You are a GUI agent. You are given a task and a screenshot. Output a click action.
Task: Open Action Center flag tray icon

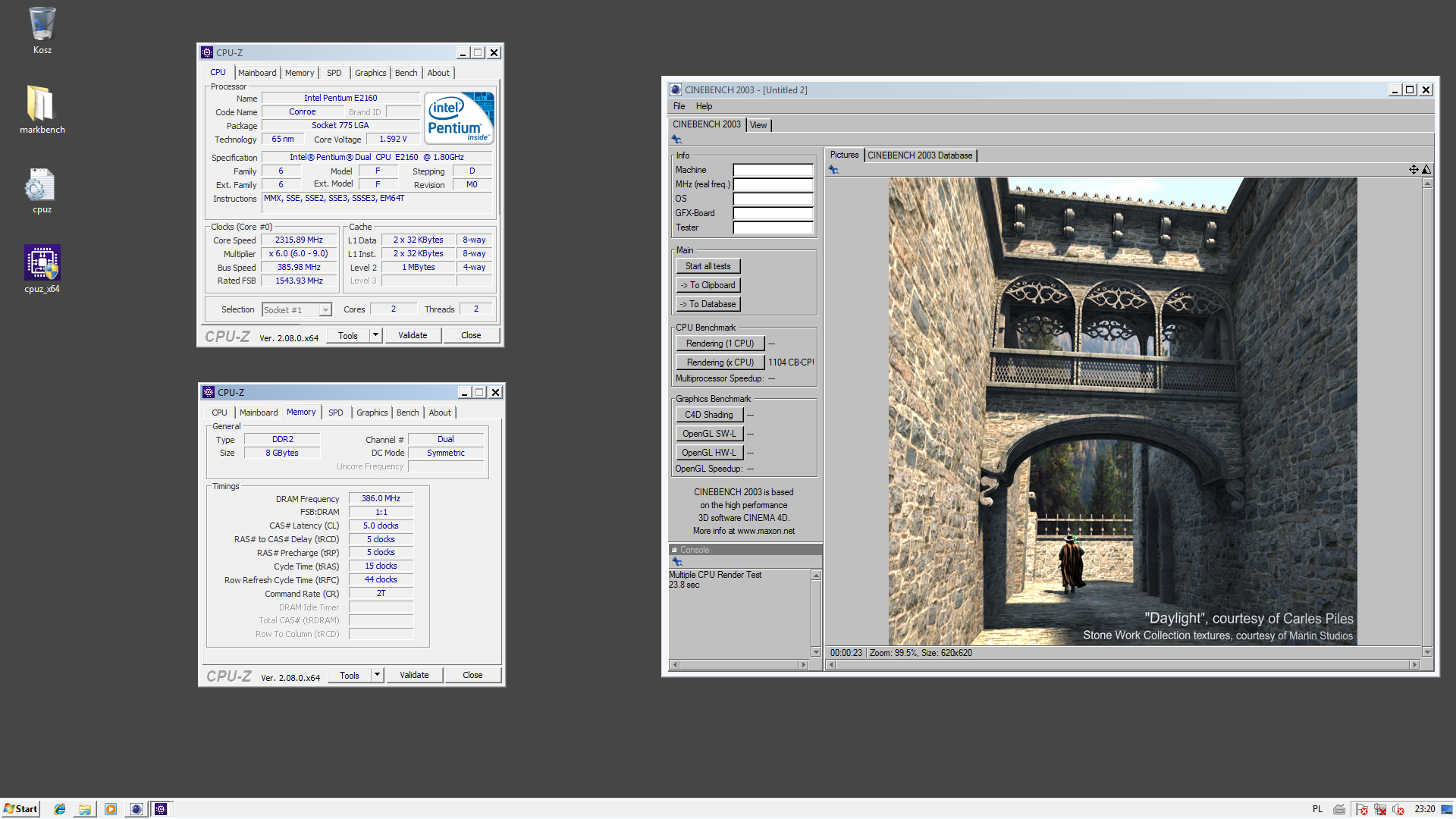[x=1361, y=809]
